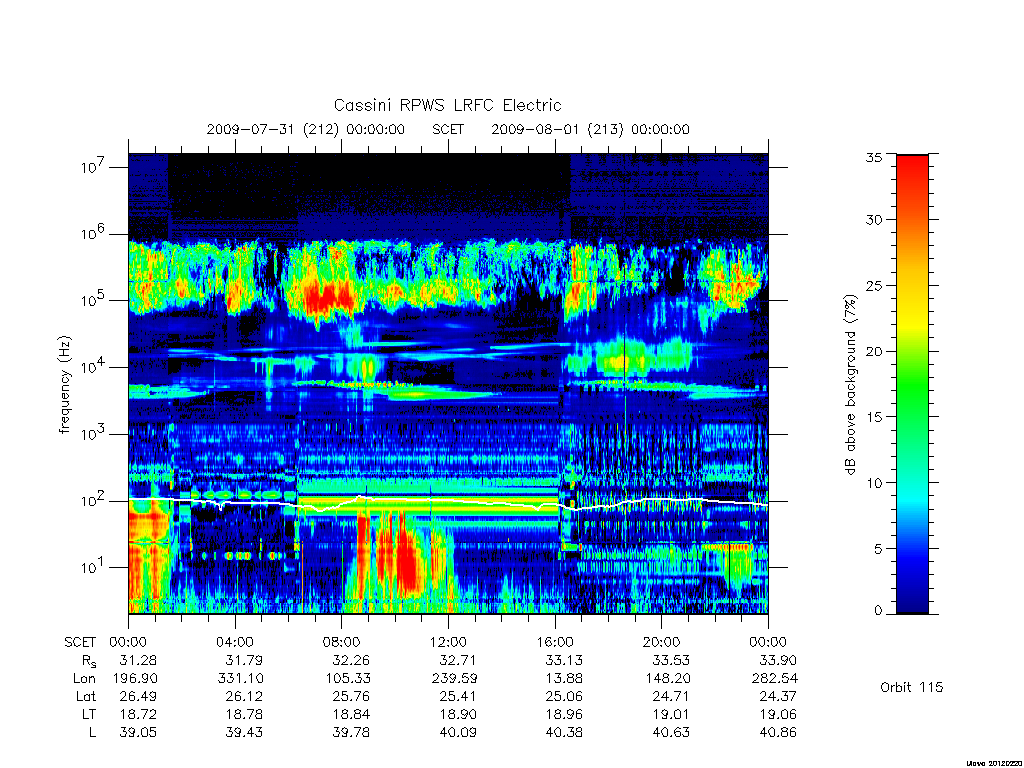Viewport: 1024px width, 768px height.
Task: Click Rs value '31.28'
Action: (x=138, y=660)
